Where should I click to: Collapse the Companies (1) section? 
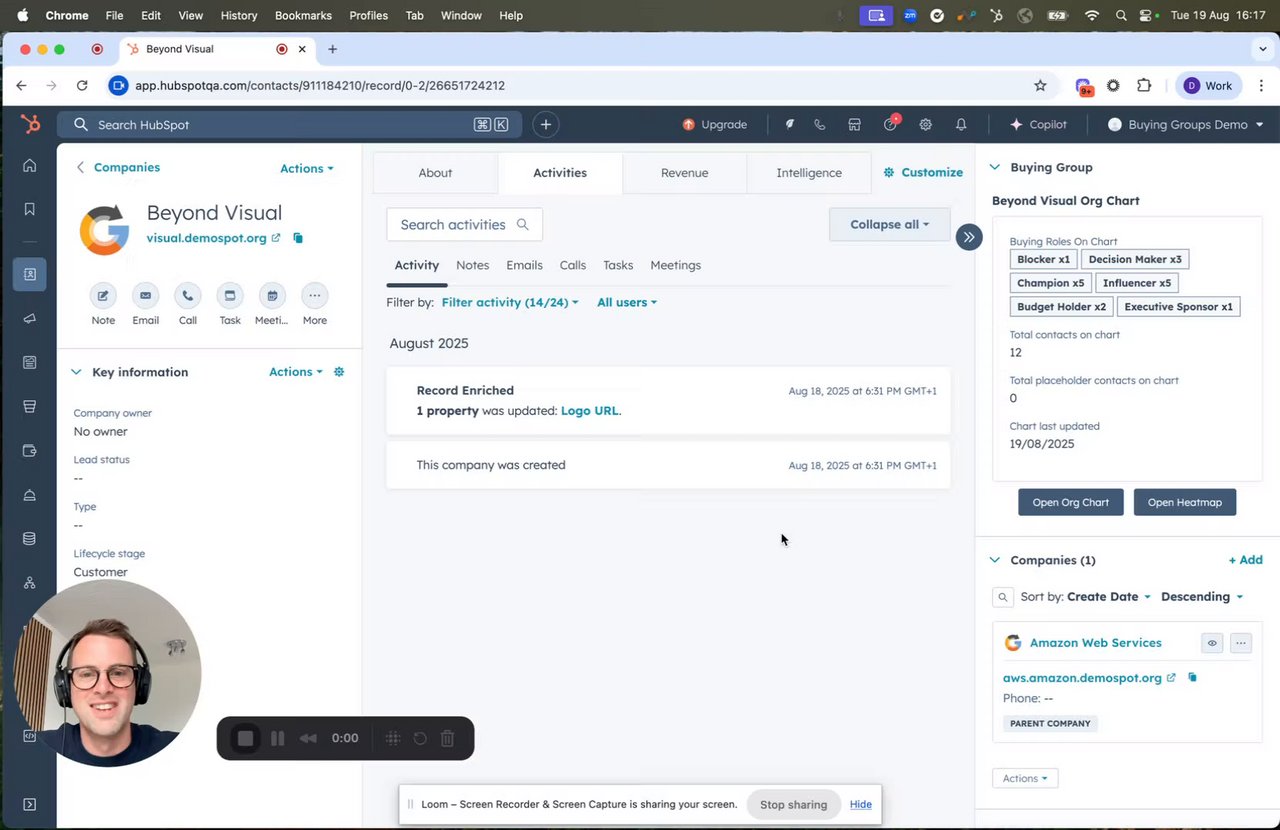click(x=995, y=560)
